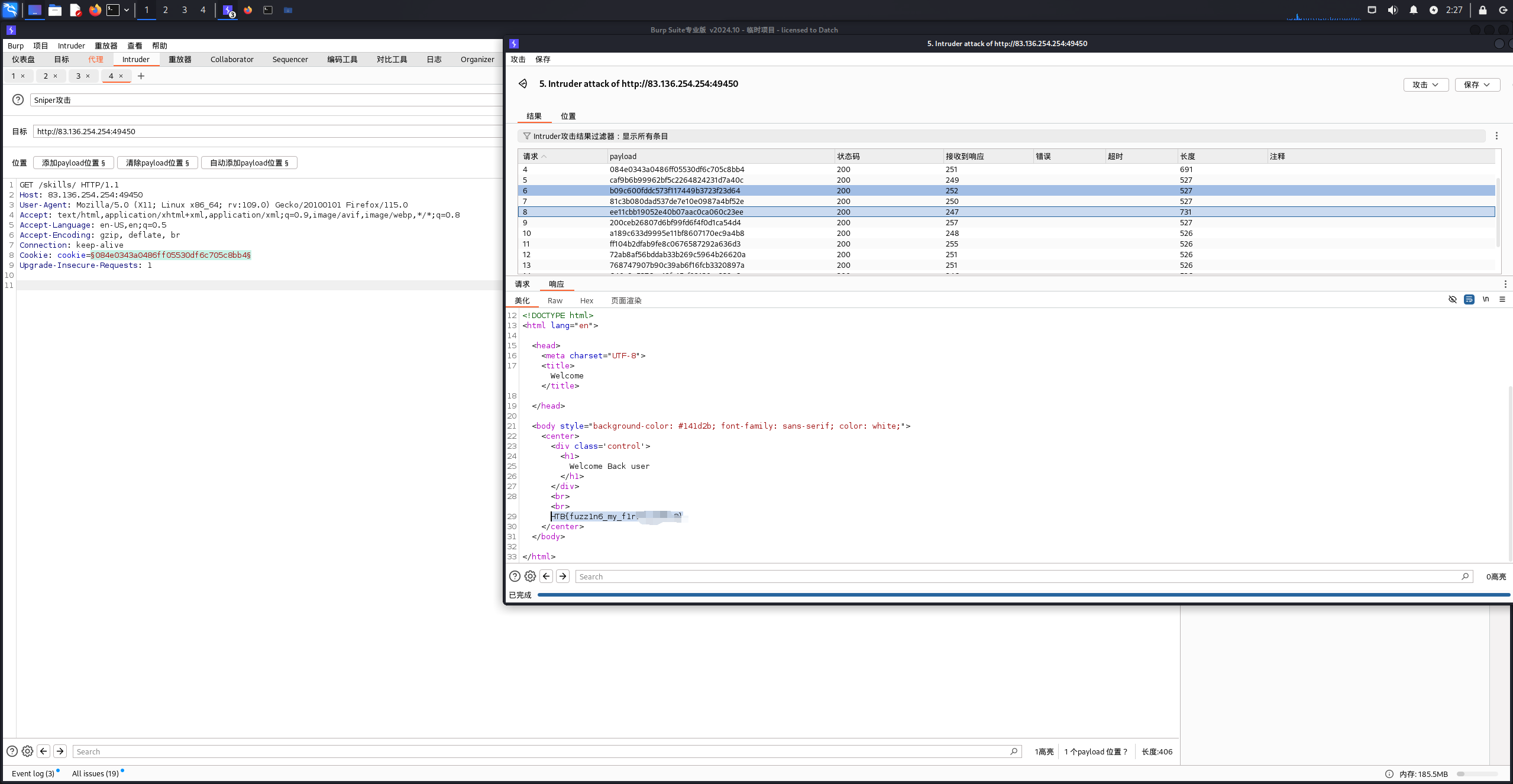
Task: Open the 项目 menu
Action: pos(41,46)
